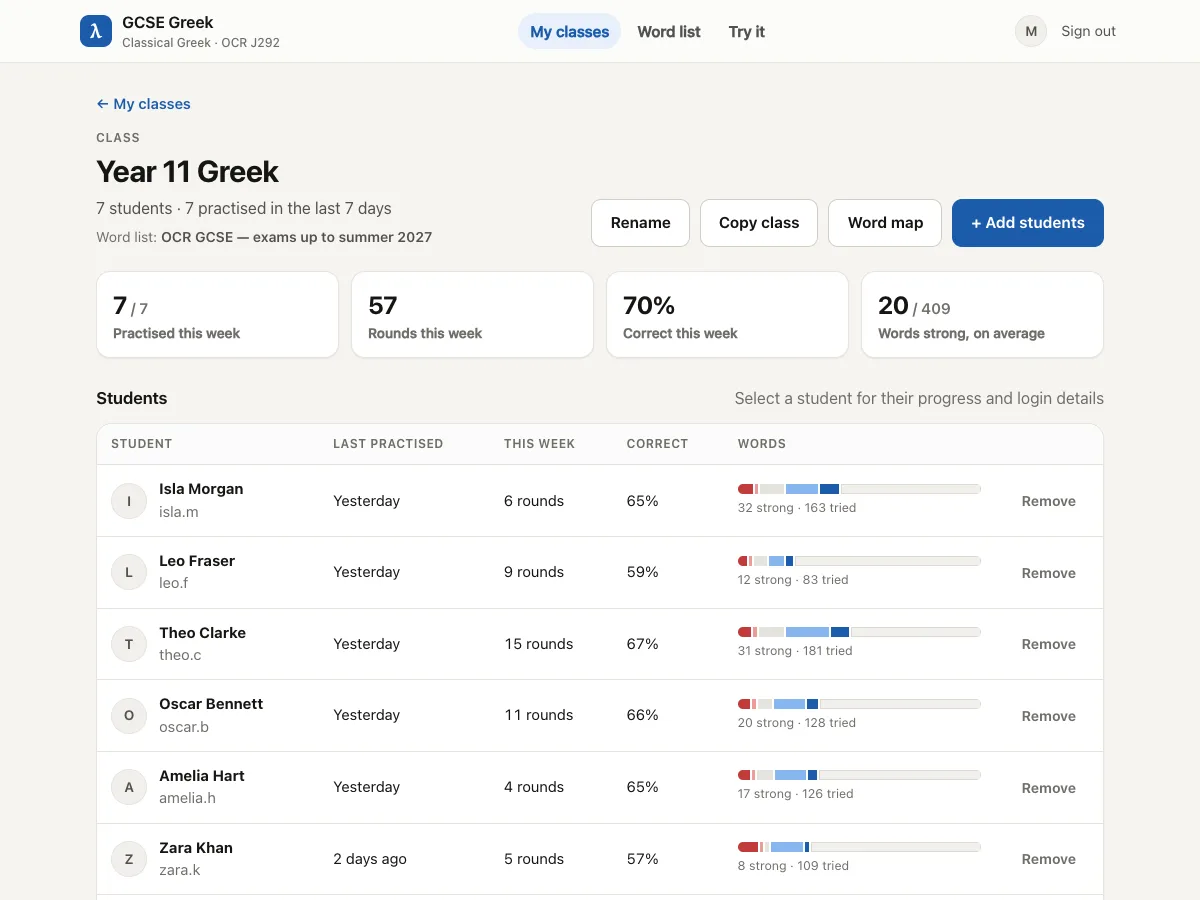
Task: Click Oscar Bennett's avatar circle
Action: (129, 716)
